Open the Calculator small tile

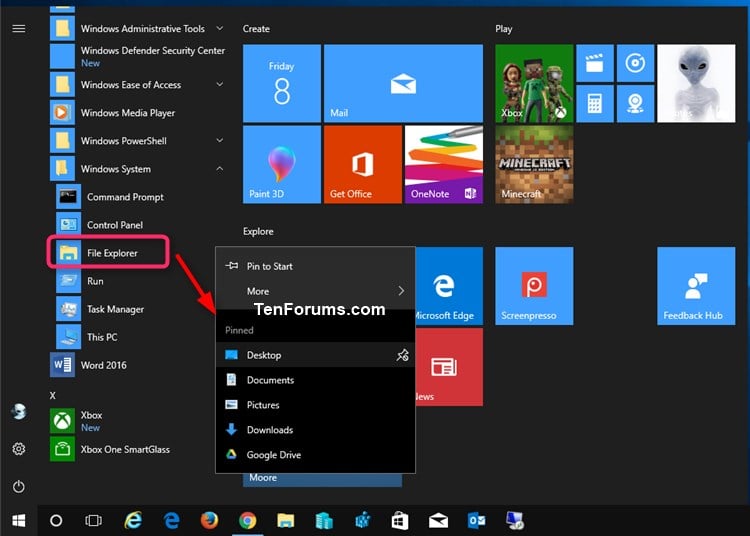(x=595, y=104)
